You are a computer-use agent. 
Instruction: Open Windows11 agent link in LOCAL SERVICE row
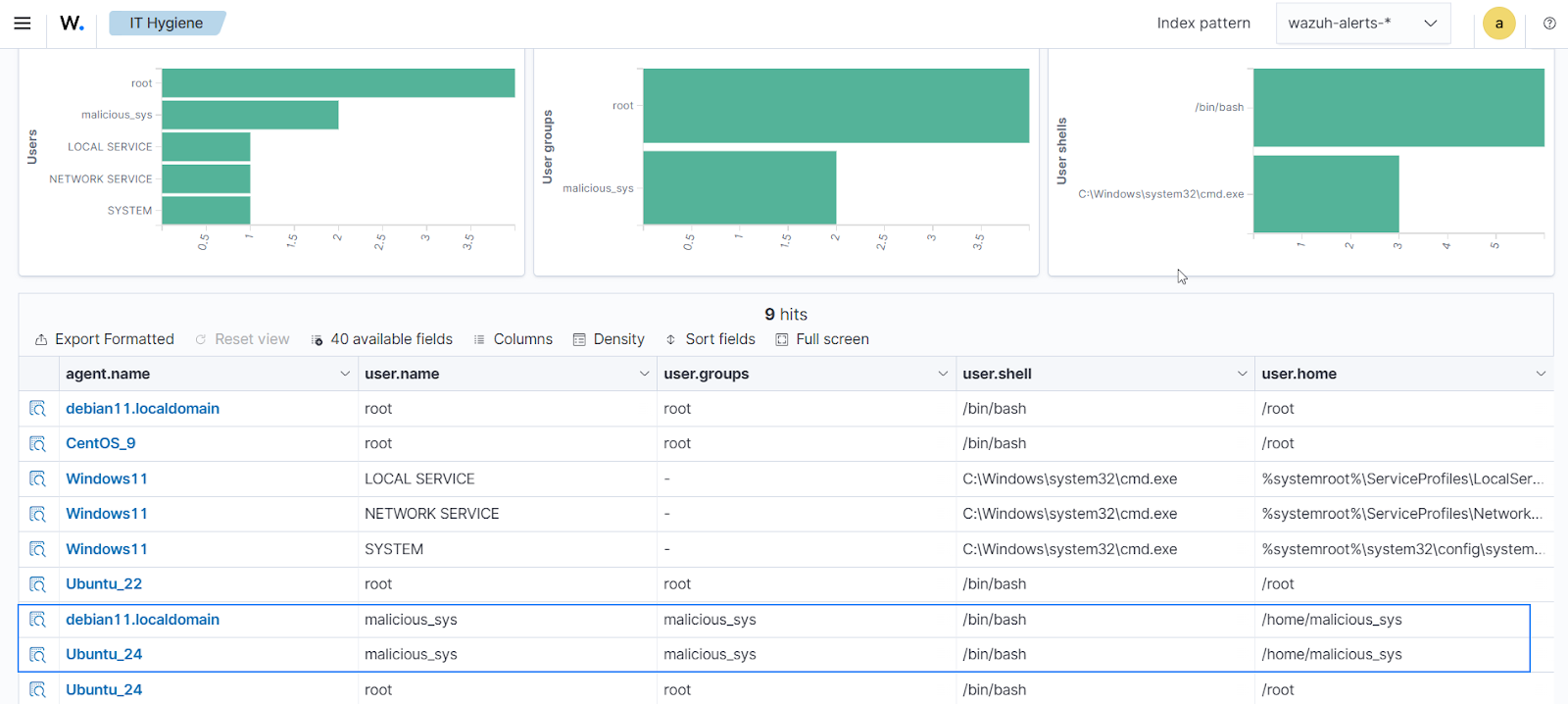click(106, 478)
